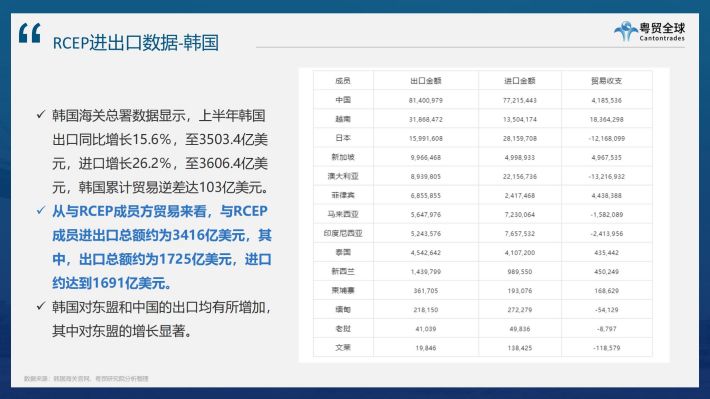Click China's export value 81,400,979
This screenshot has width=710, height=399.
(x=426, y=100)
